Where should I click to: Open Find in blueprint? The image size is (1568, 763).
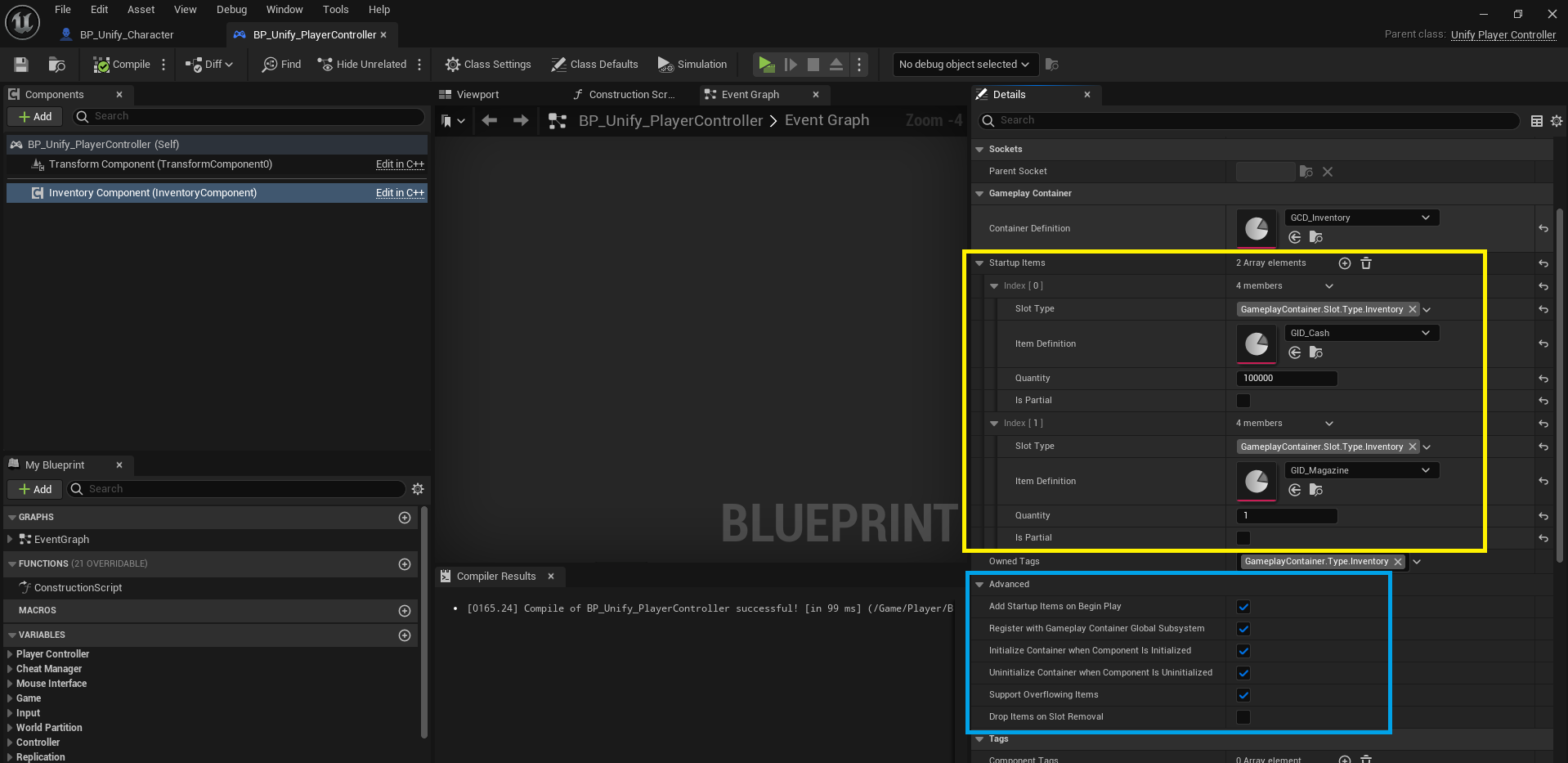tap(281, 65)
